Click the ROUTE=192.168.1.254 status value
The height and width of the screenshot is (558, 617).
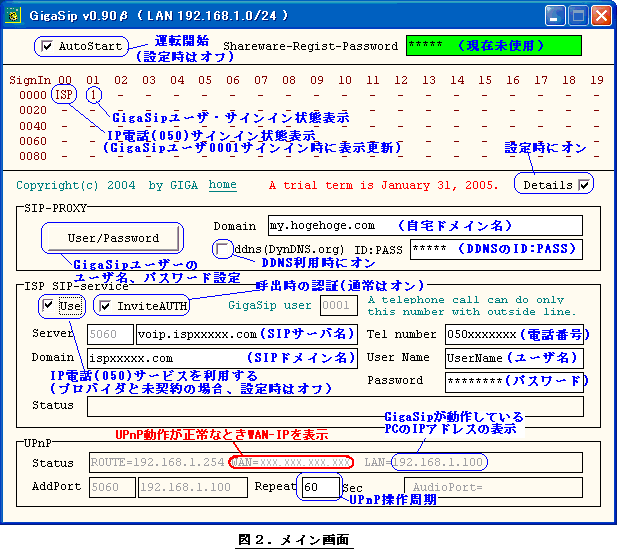point(157,462)
